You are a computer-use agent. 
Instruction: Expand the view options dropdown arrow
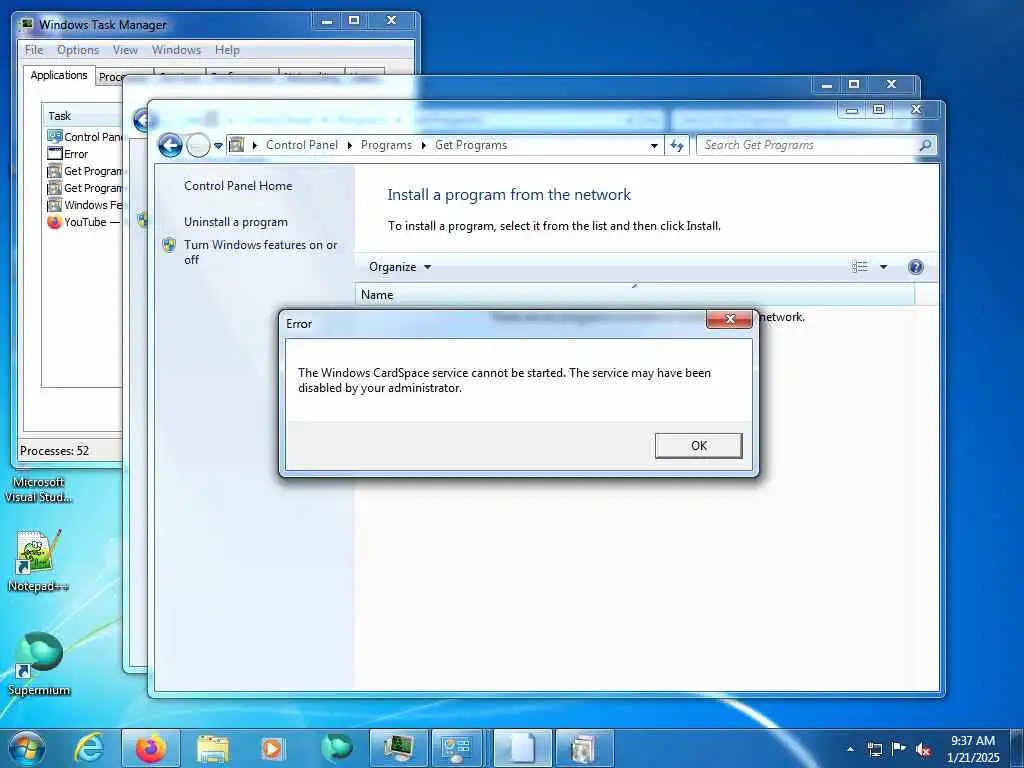[x=883, y=266]
